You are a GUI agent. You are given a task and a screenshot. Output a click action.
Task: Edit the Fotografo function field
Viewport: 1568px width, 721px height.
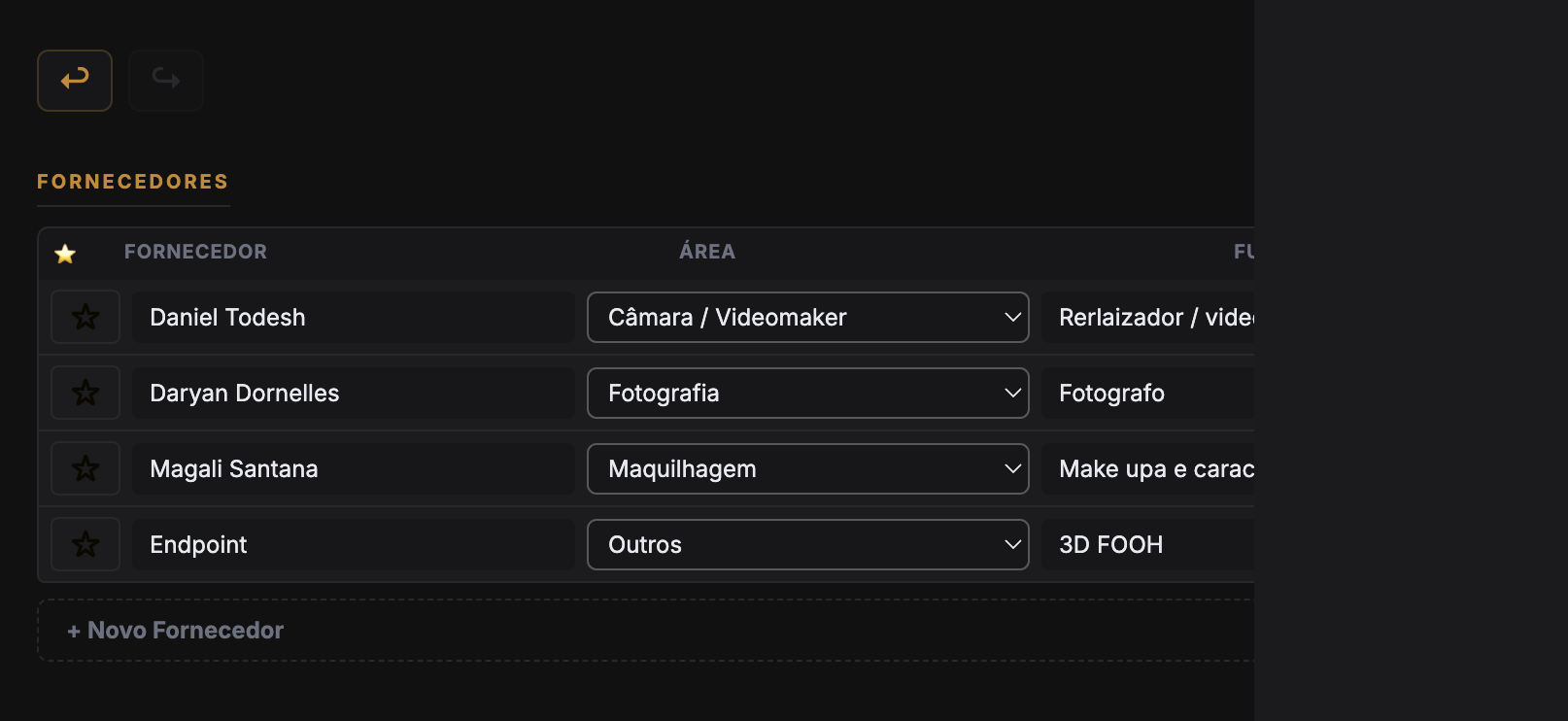[1147, 393]
